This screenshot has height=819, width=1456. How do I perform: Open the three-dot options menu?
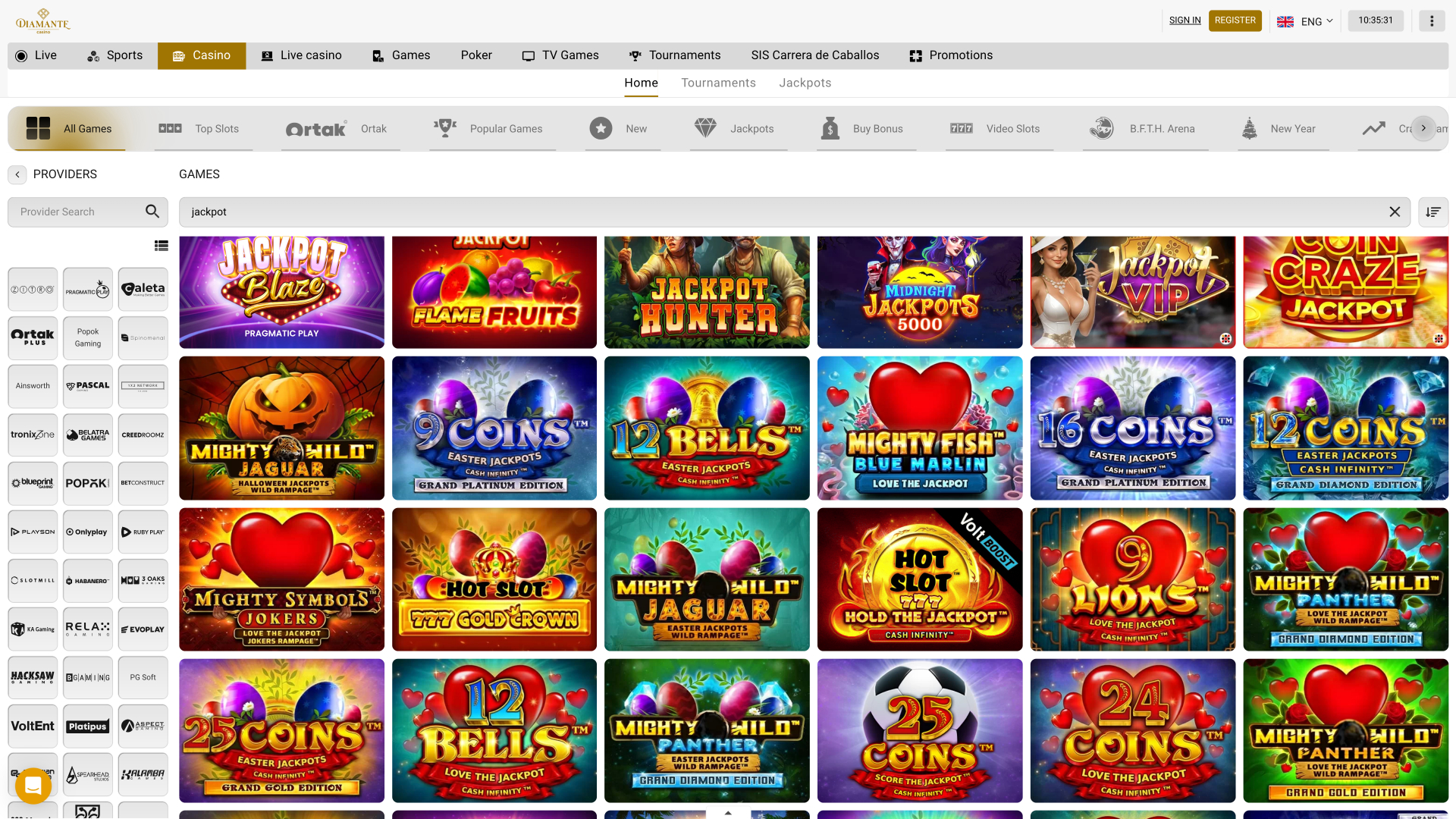tap(1432, 21)
